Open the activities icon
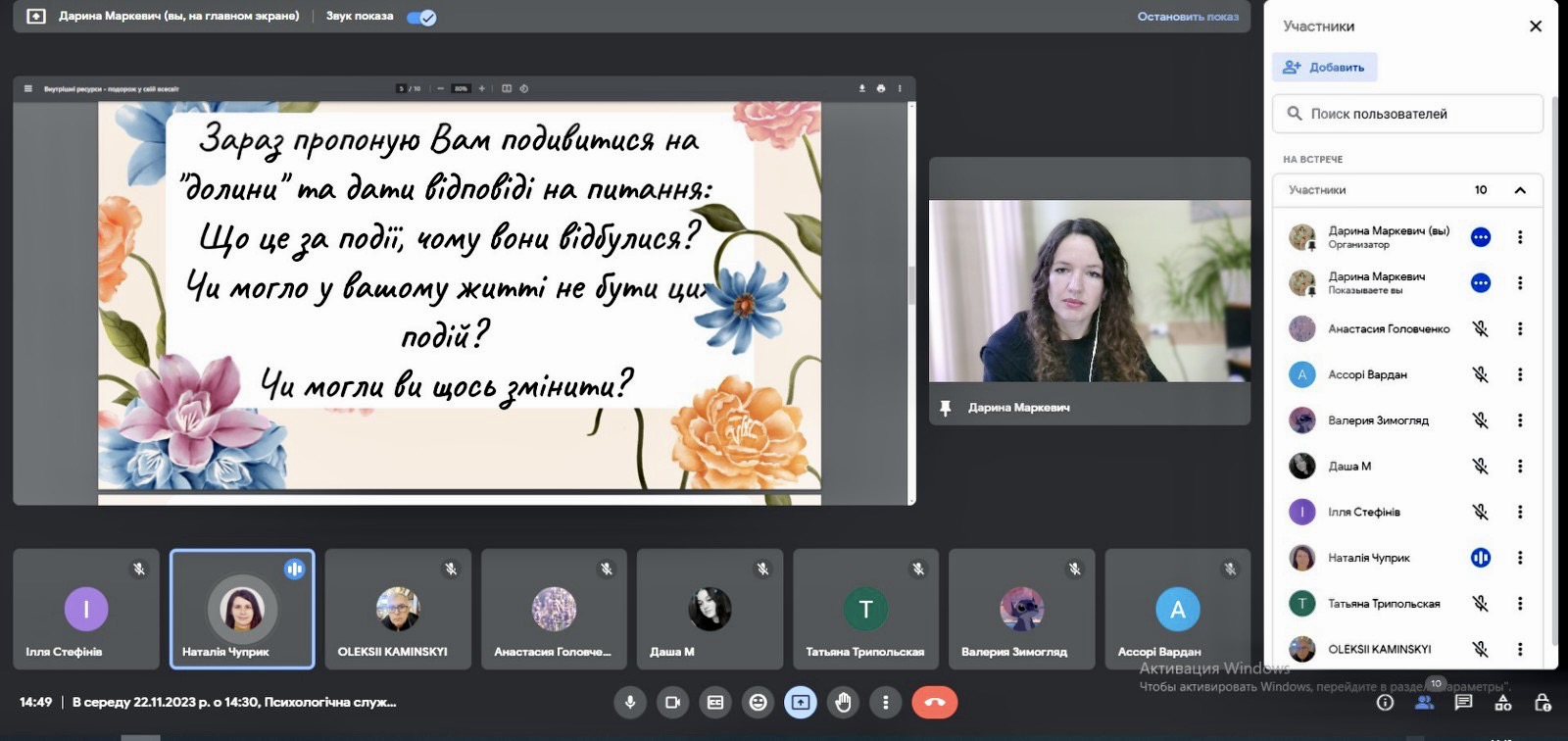This screenshot has width=1568, height=741. click(x=1502, y=703)
